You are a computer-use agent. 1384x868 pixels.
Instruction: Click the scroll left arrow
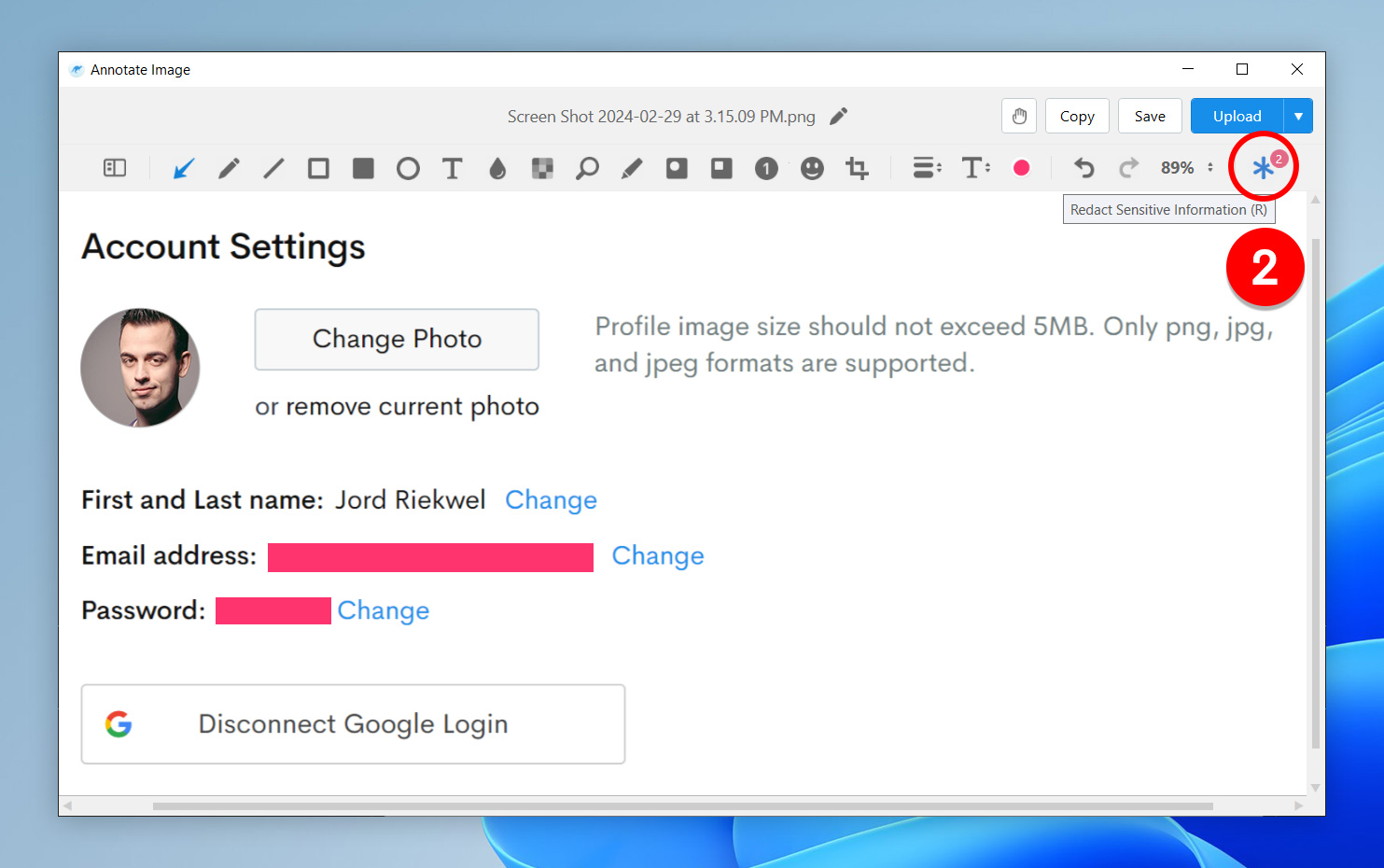67,805
